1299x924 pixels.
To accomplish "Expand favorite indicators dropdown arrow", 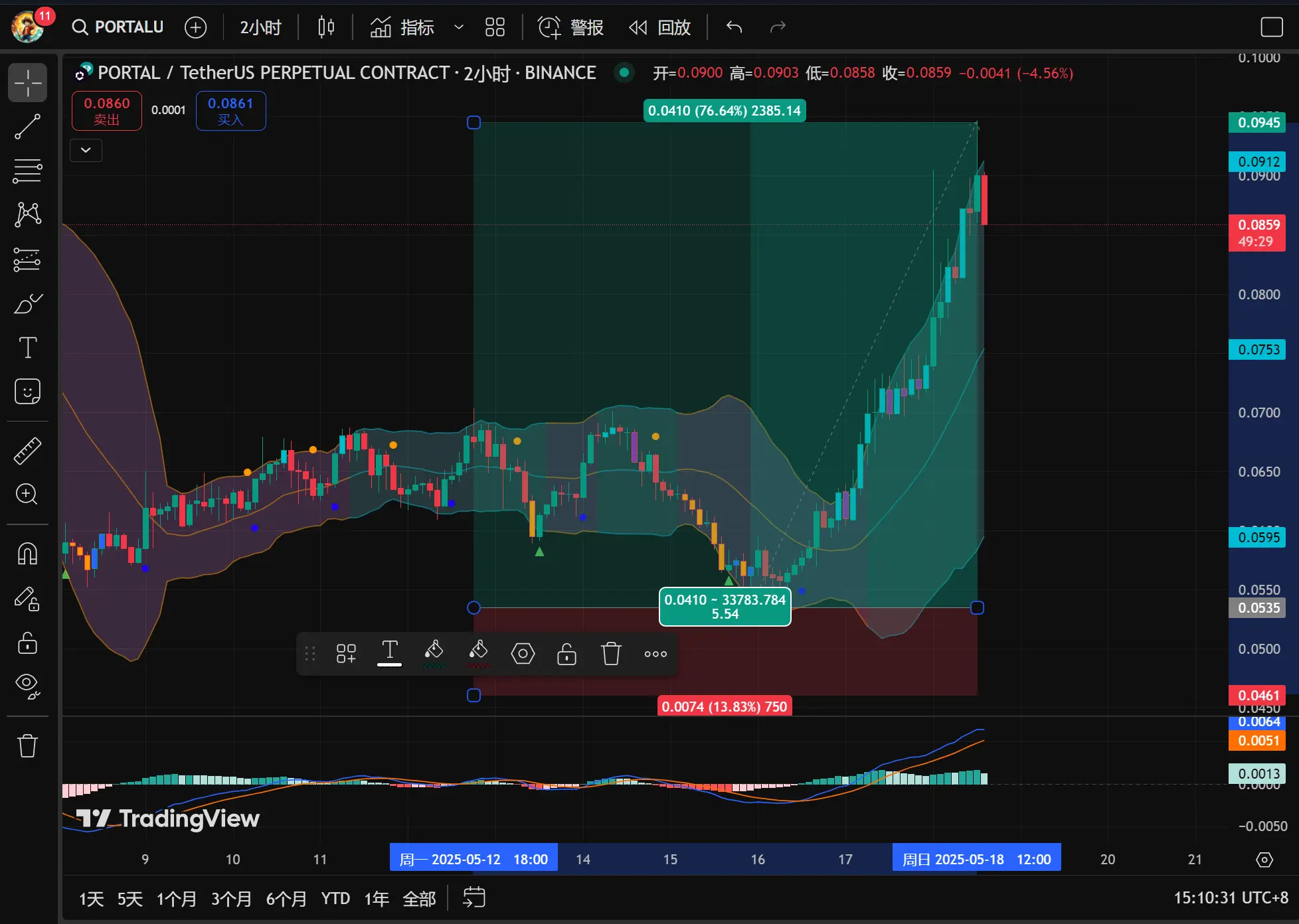I will tap(458, 27).
